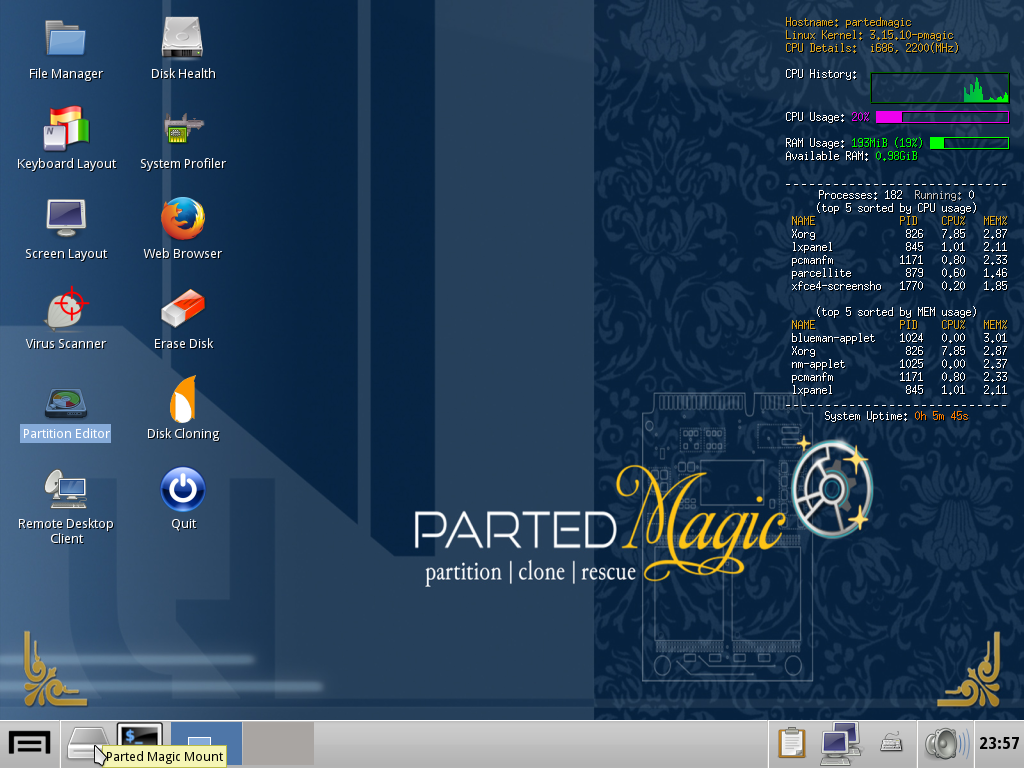1024x768 pixels.
Task: Click the magenta CPU Usage bar
Action: click(942, 117)
